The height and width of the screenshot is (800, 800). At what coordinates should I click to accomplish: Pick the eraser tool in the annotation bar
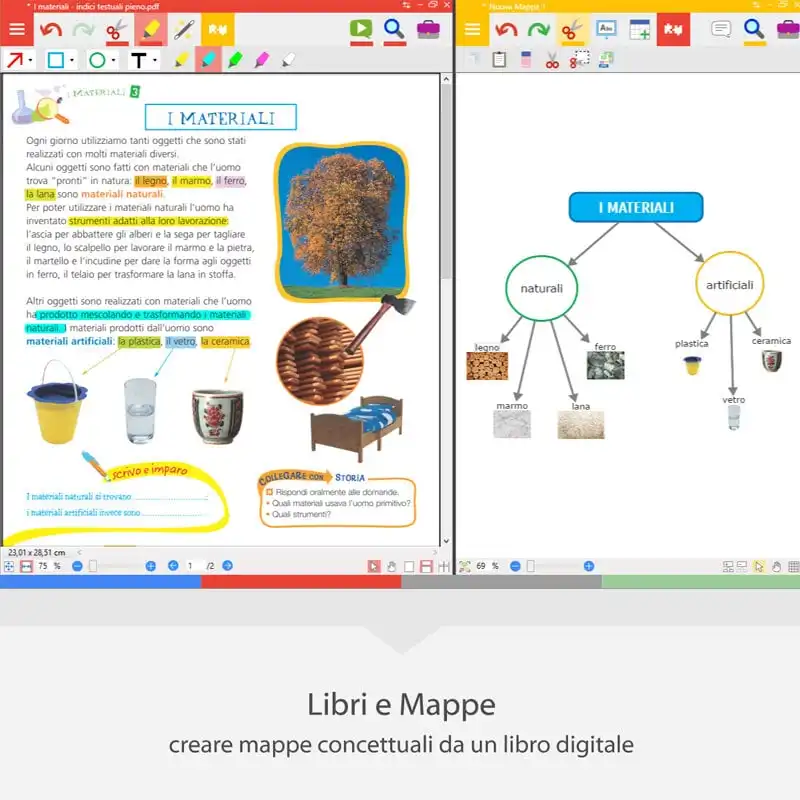click(288, 60)
